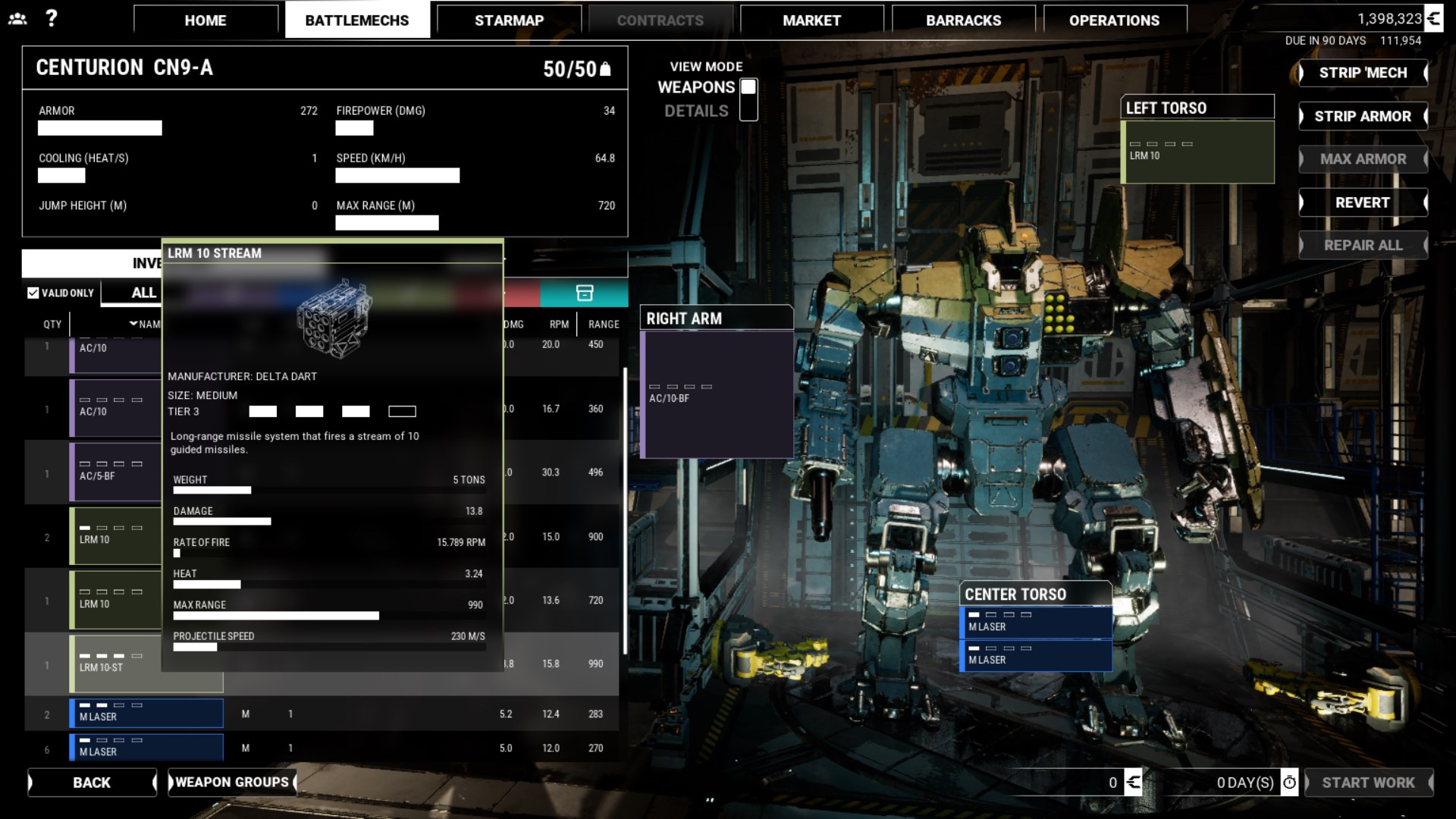The width and height of the screenshot is (1456, 819).
Task: Click the cost currency icon at bottom
Action: (x=1133, y=782)
